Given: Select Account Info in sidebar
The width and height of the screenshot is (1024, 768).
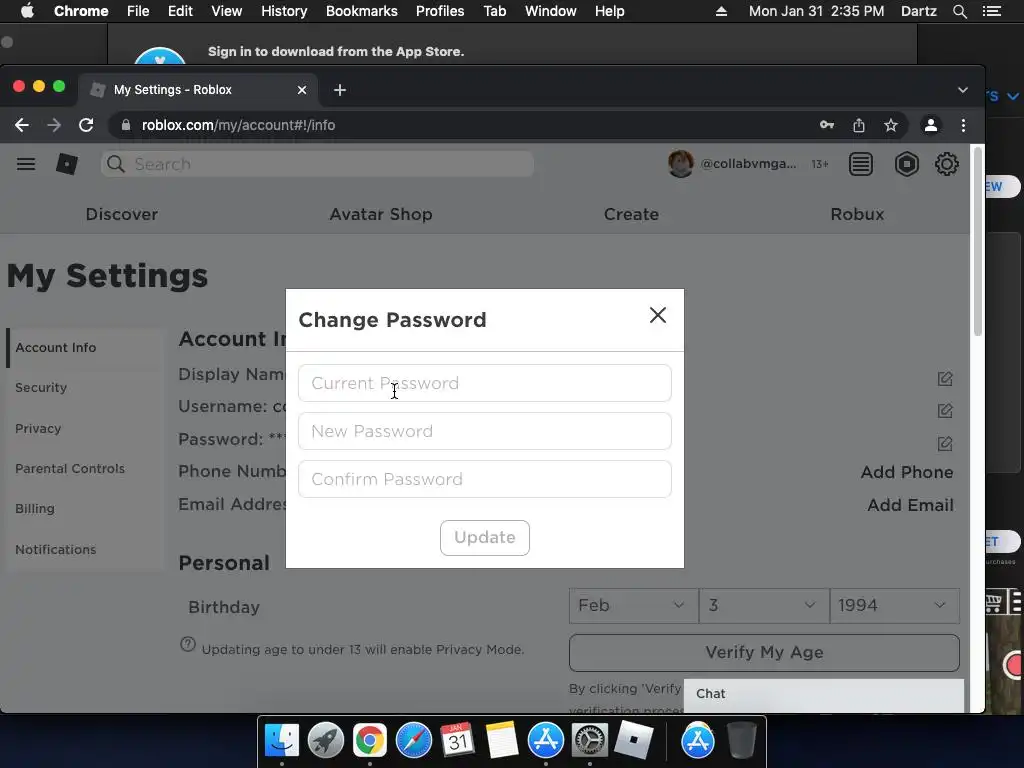Looking at the screenshot, I should [85, 347].
